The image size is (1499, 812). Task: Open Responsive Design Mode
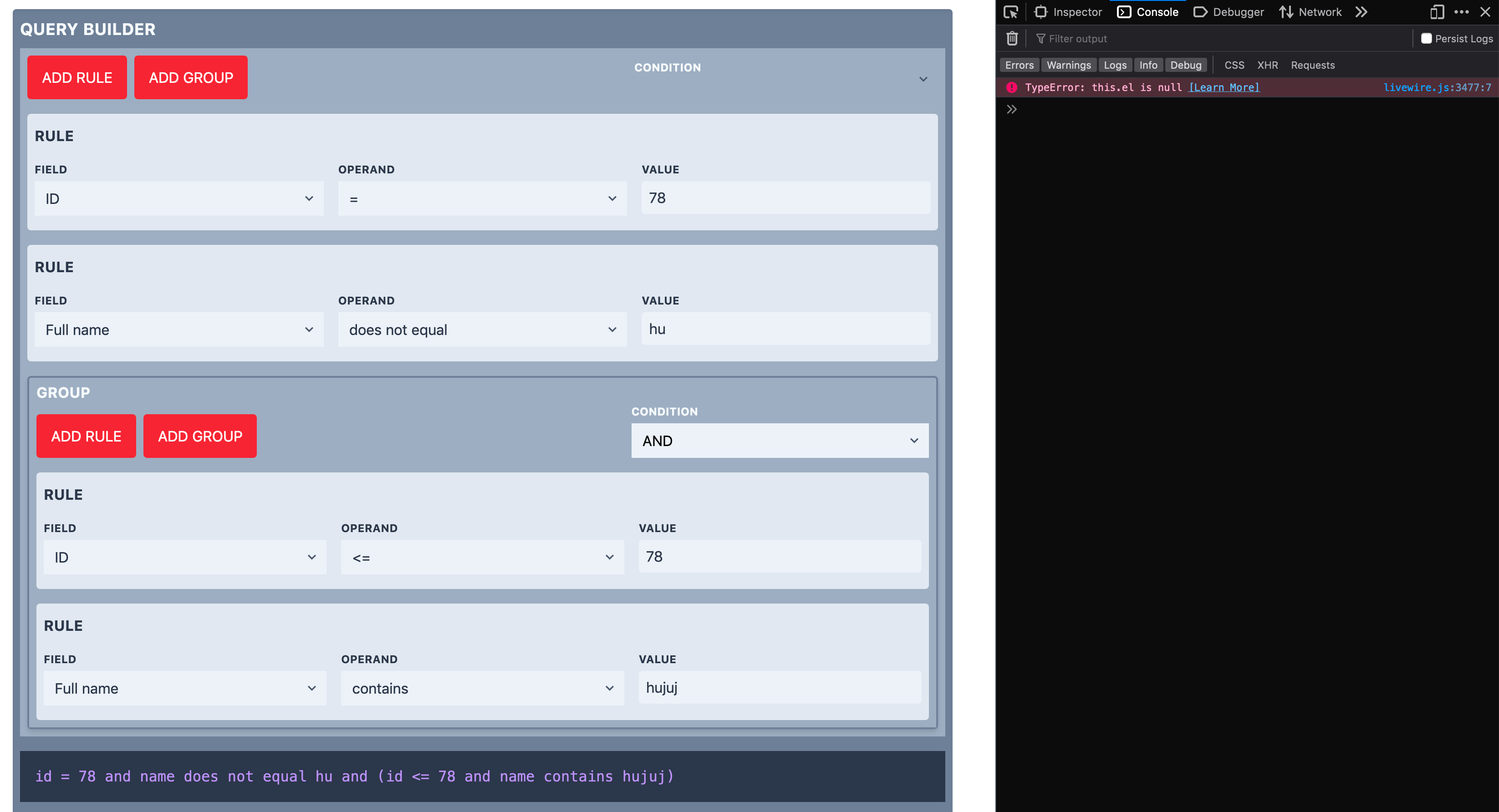tap(1437, 12)
